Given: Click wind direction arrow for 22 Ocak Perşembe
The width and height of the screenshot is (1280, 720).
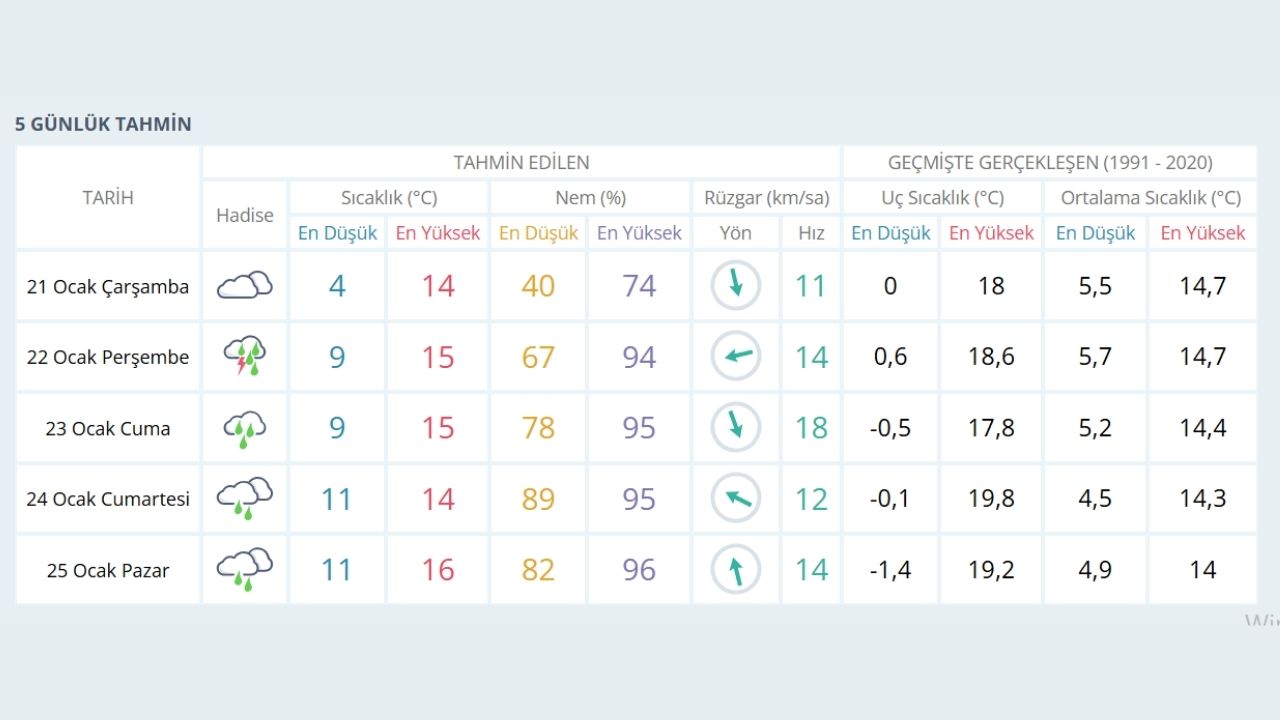Looking at the screenshot, I should point(736,357).
